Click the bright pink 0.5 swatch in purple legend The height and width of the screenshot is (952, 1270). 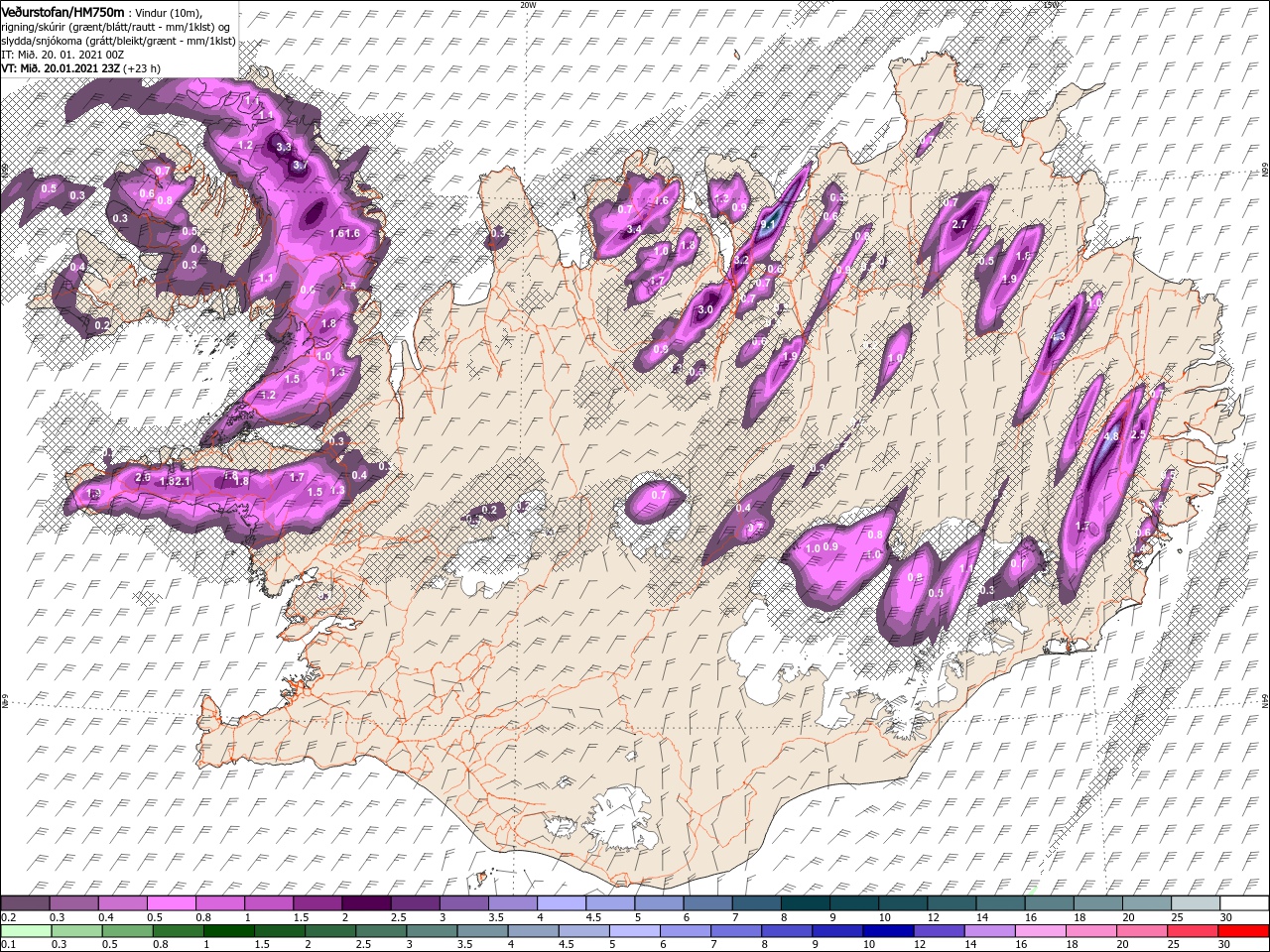pos(172,903)
